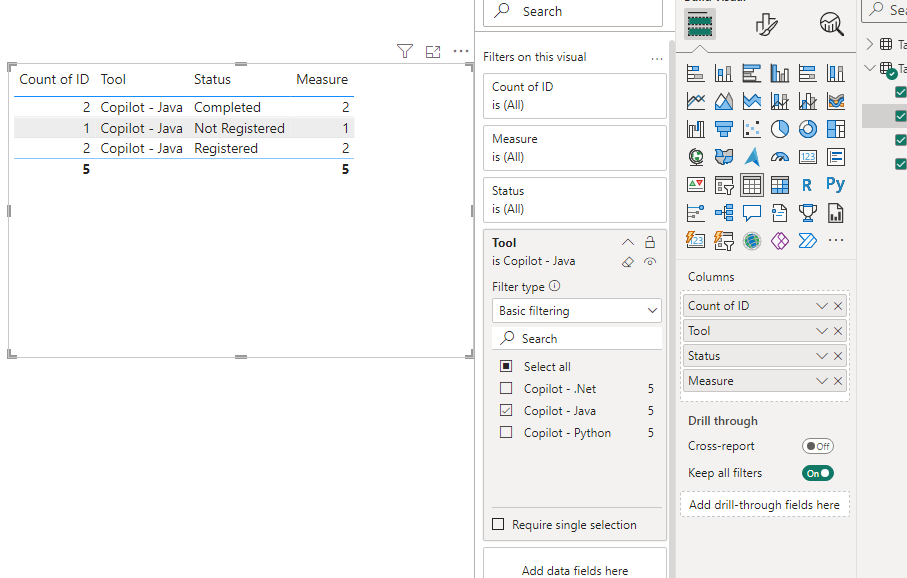Select the KPI visual
The width and height of the screenshot is (907, 578).
tap(695, 185)
